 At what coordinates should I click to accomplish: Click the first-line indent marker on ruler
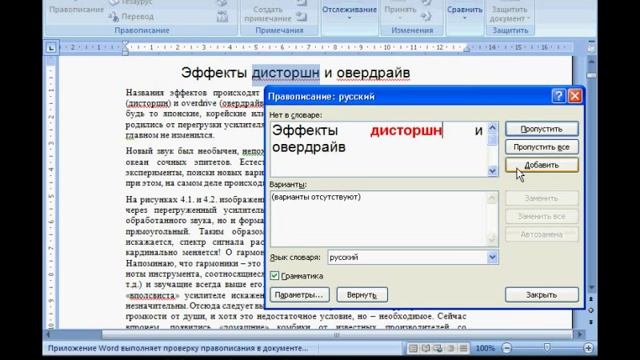(125, 44)
